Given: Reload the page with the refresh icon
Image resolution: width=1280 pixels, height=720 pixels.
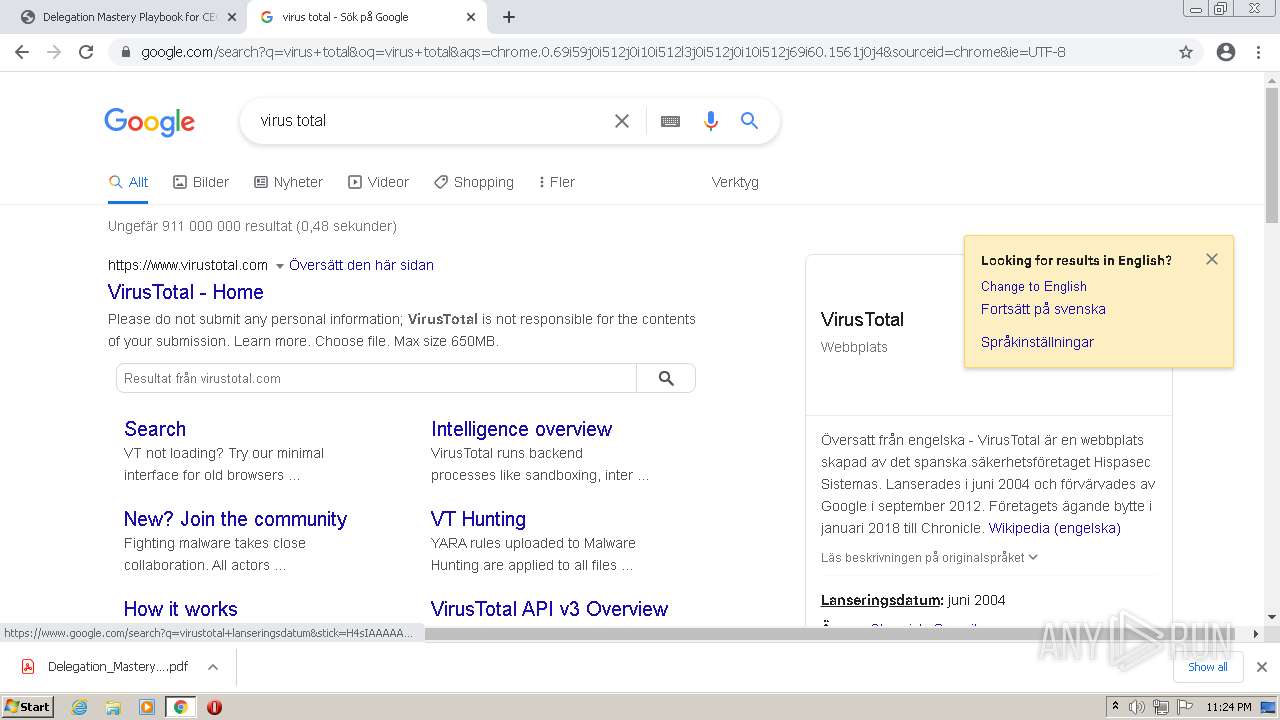Looking at the screenshot, I should (86, 52).
